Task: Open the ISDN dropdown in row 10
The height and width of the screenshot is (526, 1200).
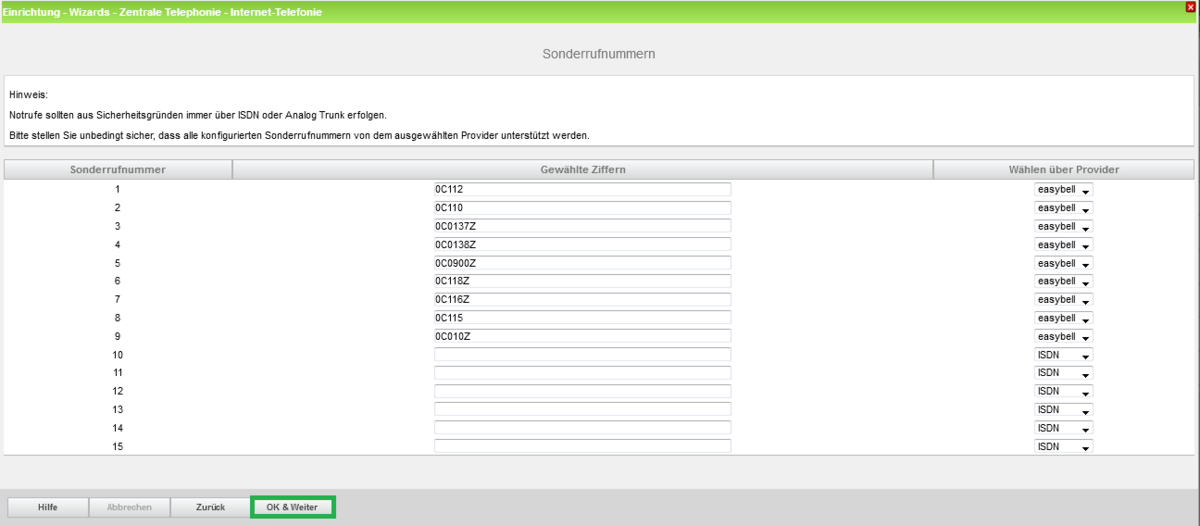Action: point(1063,355)
